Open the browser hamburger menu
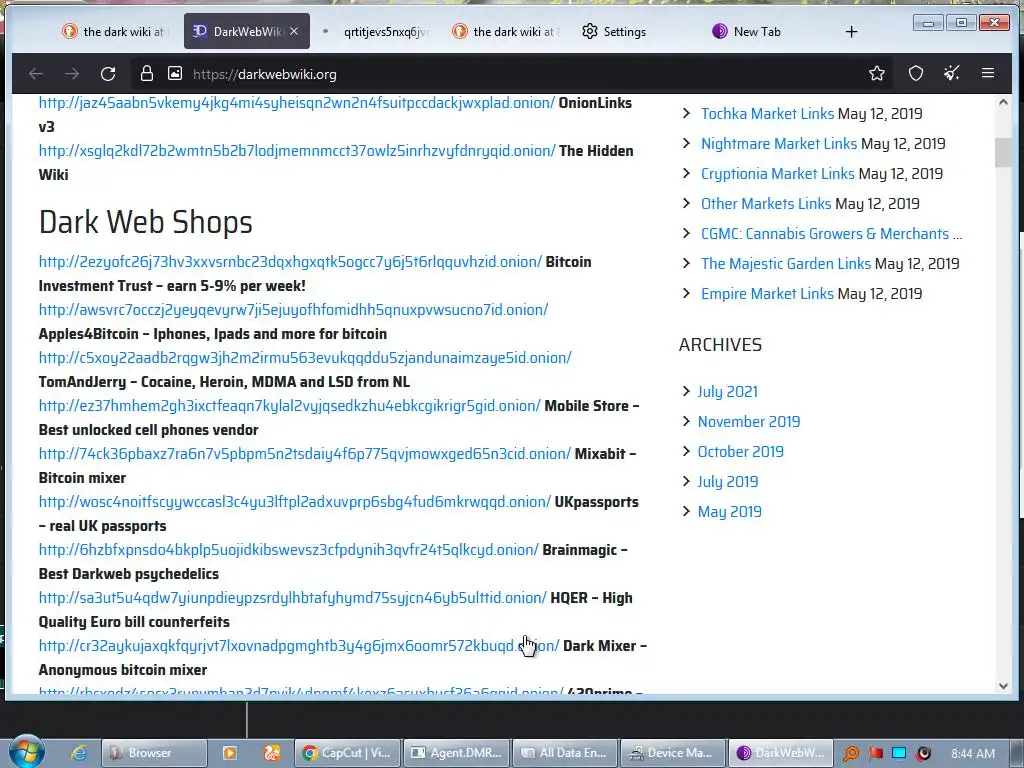Image resolution: width=1024 pixels, height=768 pixels. pos(987,73)
